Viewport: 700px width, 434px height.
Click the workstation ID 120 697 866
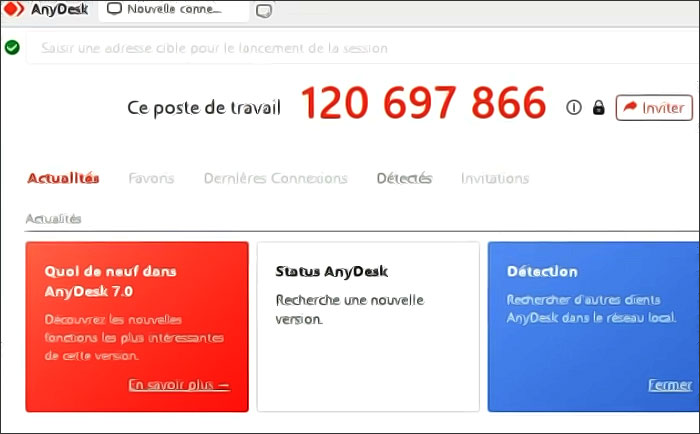pos(423,103)
